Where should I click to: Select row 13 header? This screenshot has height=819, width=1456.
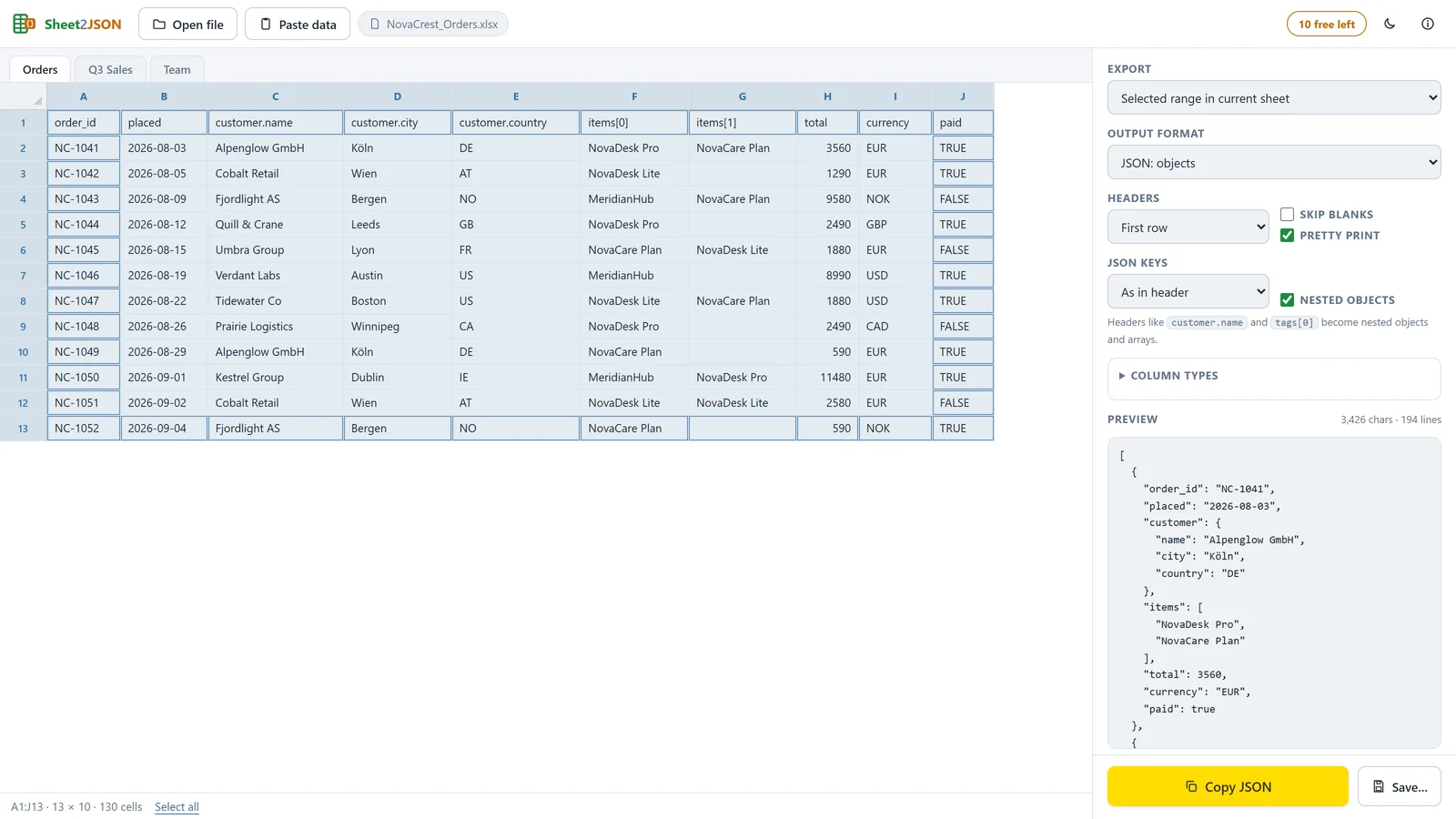[x=23, y=429]
